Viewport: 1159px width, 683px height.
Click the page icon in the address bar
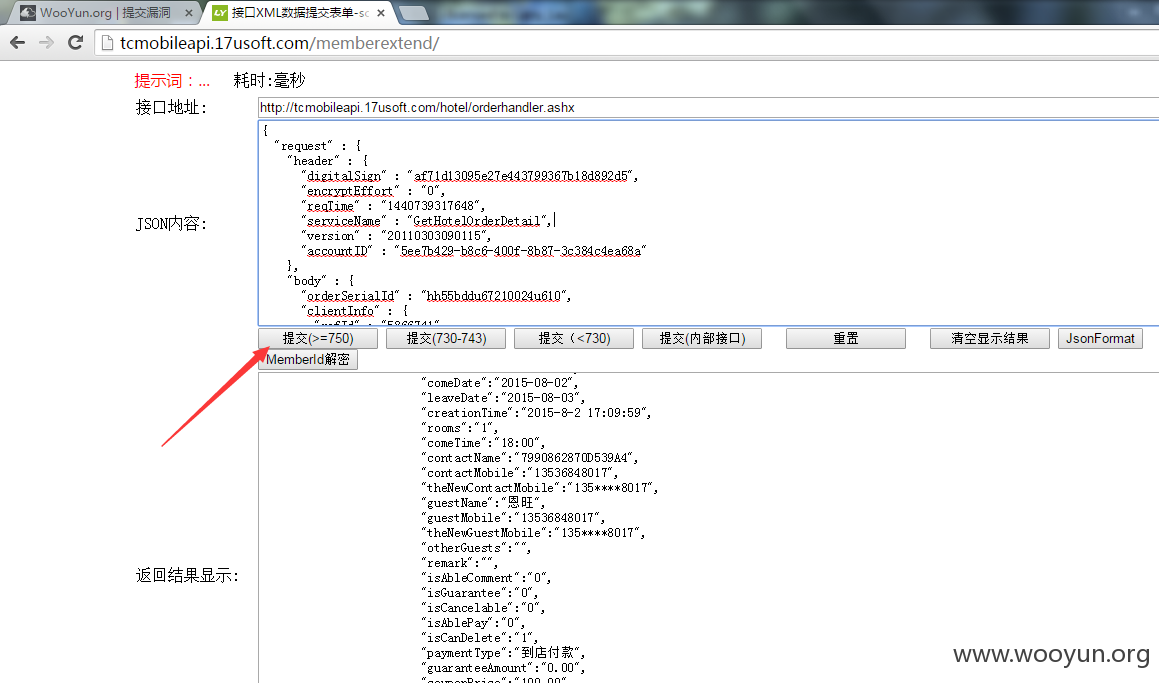pos(107,43)
